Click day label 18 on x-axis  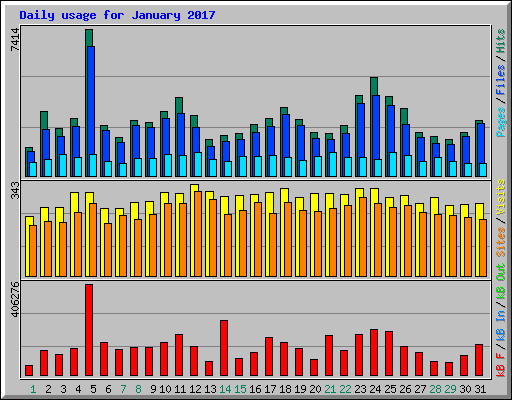click(x=285, y=389)
